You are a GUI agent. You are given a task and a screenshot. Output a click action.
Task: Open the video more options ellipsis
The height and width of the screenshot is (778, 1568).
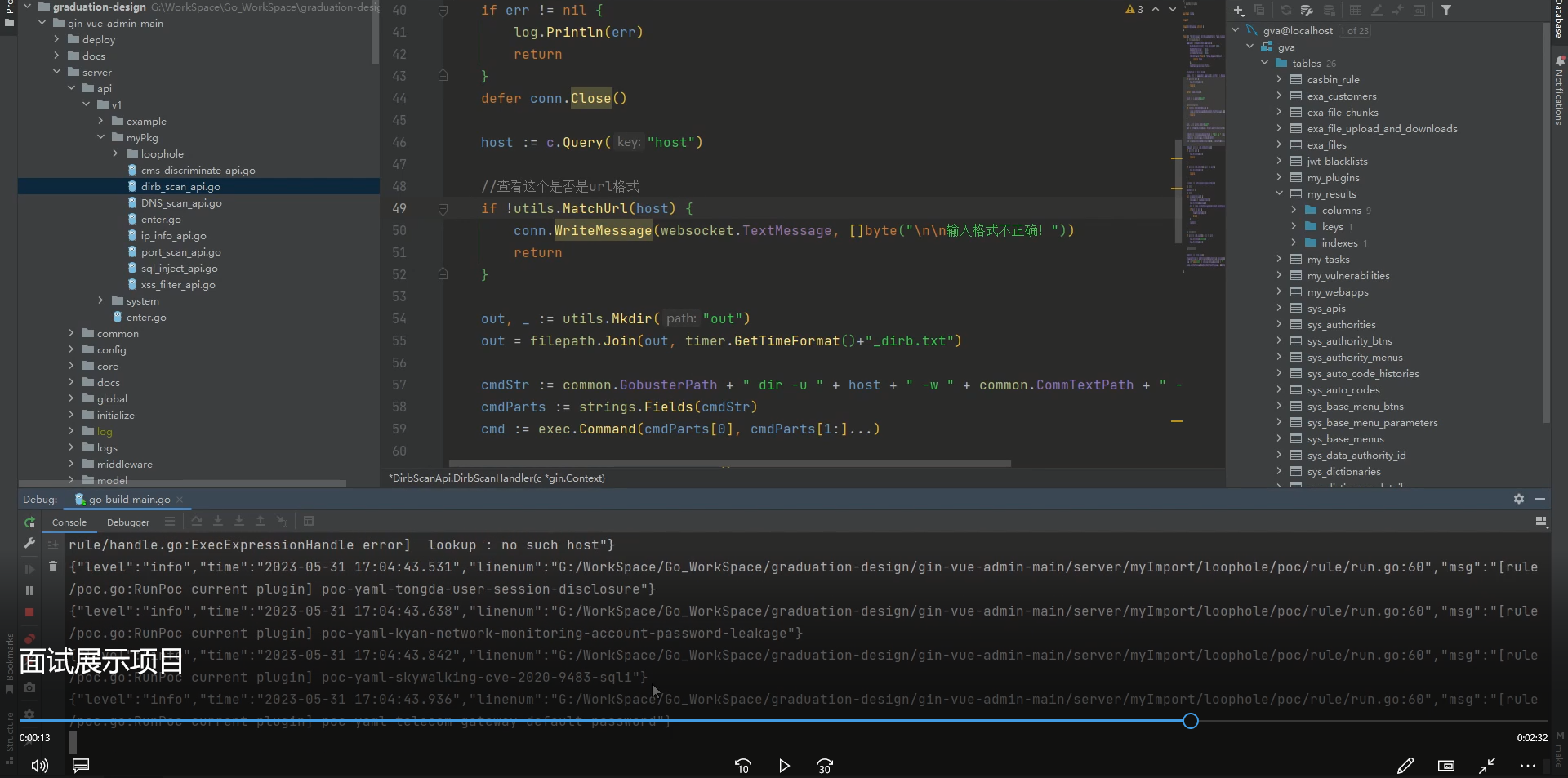tap(1528, 766)
